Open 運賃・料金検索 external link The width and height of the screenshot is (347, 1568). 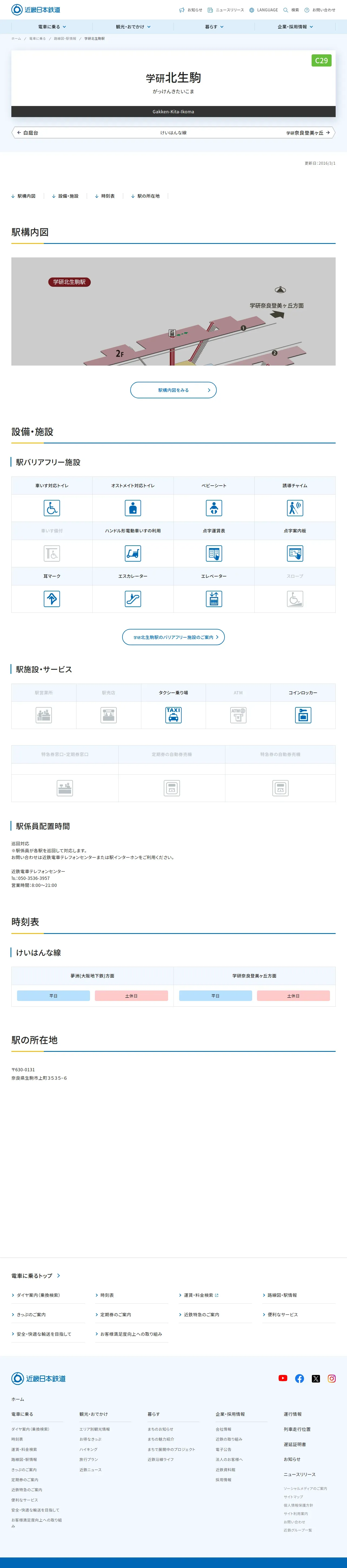point(199,1295)
